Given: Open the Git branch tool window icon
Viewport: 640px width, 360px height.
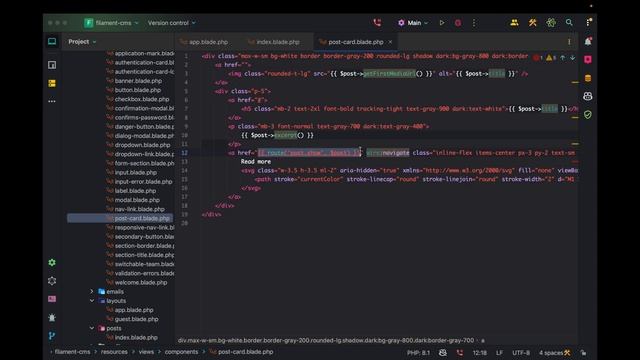Looking at the screenshot, I should [x=52, y=336].
